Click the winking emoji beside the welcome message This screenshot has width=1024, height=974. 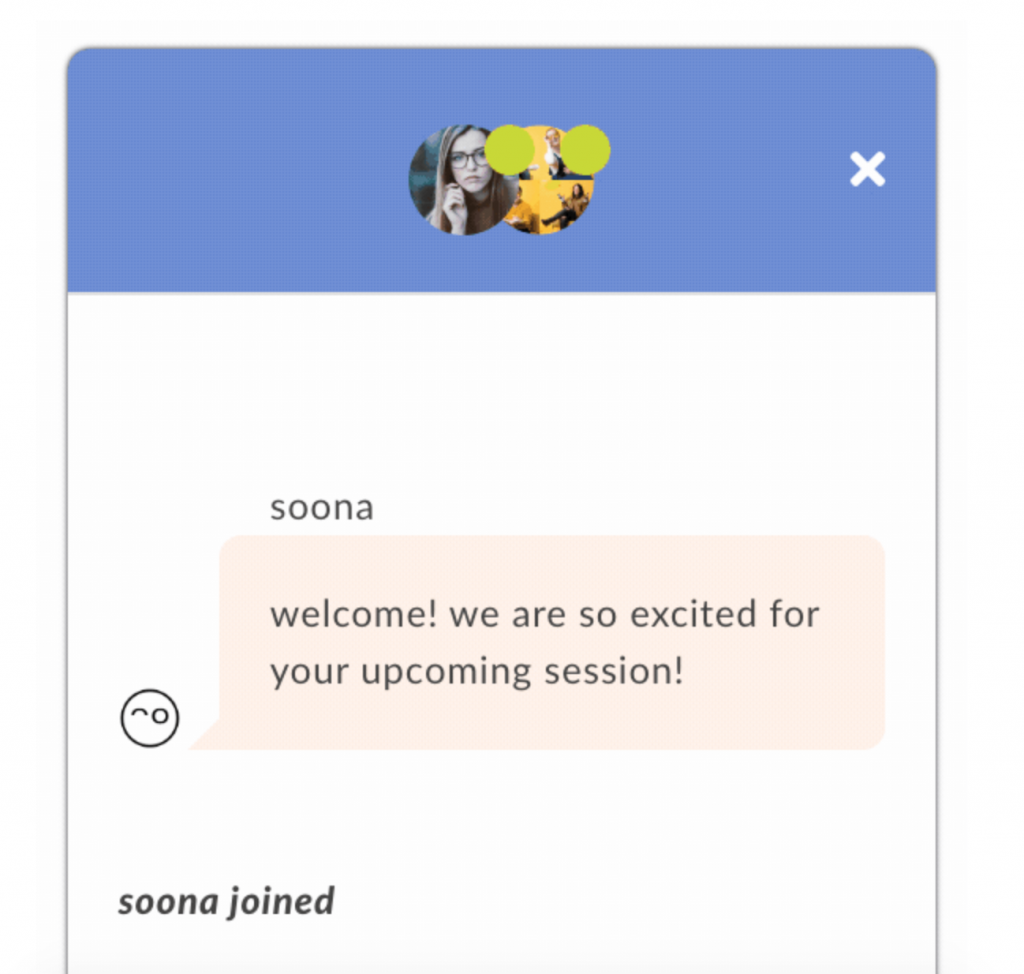click(149, 717)
